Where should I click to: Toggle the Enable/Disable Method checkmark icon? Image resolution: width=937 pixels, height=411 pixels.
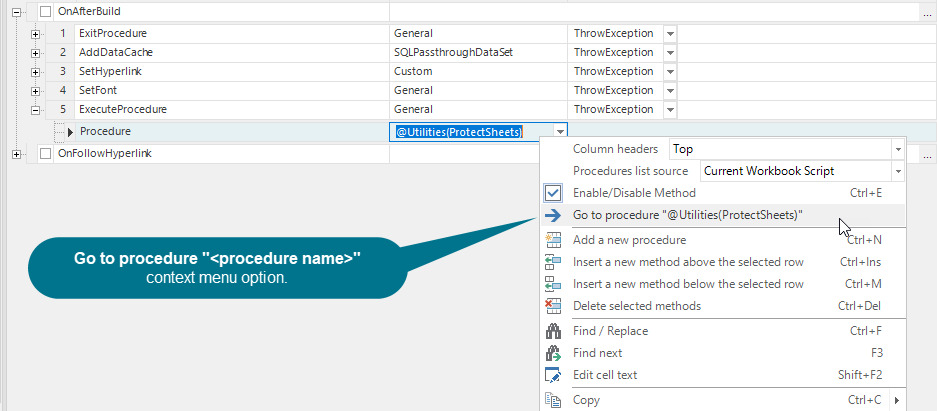pos(553,193)
